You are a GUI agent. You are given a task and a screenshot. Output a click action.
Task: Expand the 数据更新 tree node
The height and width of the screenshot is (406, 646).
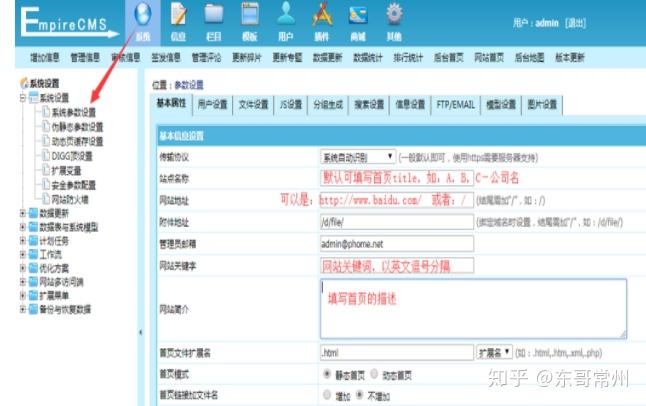pyautogui.click(x=23, y=213)
